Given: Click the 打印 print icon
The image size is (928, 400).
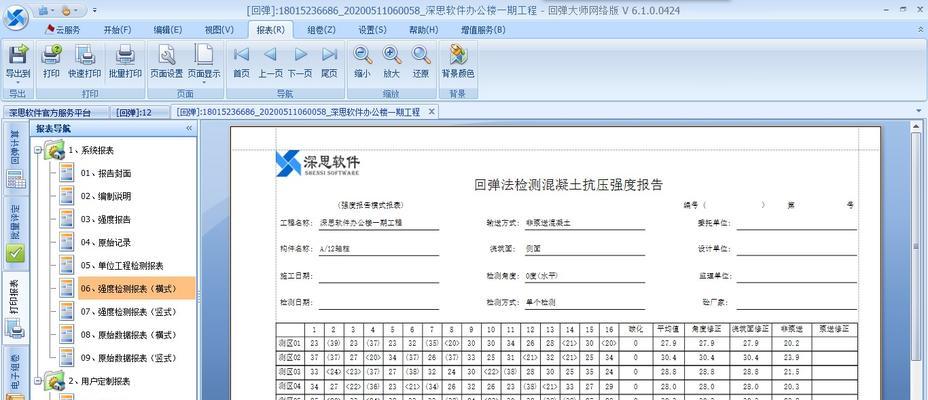Looking at the screenshot, I should coord(51,54).
